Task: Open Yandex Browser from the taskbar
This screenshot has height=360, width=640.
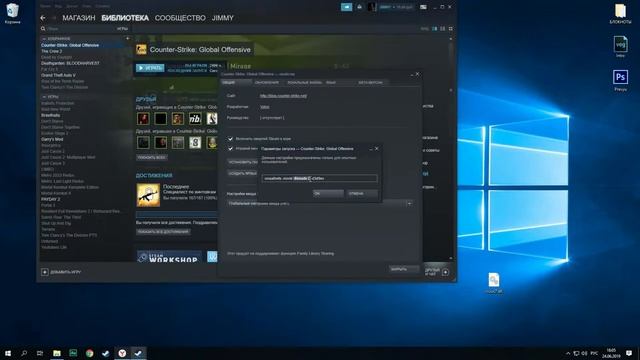Action: coord(122,353)
